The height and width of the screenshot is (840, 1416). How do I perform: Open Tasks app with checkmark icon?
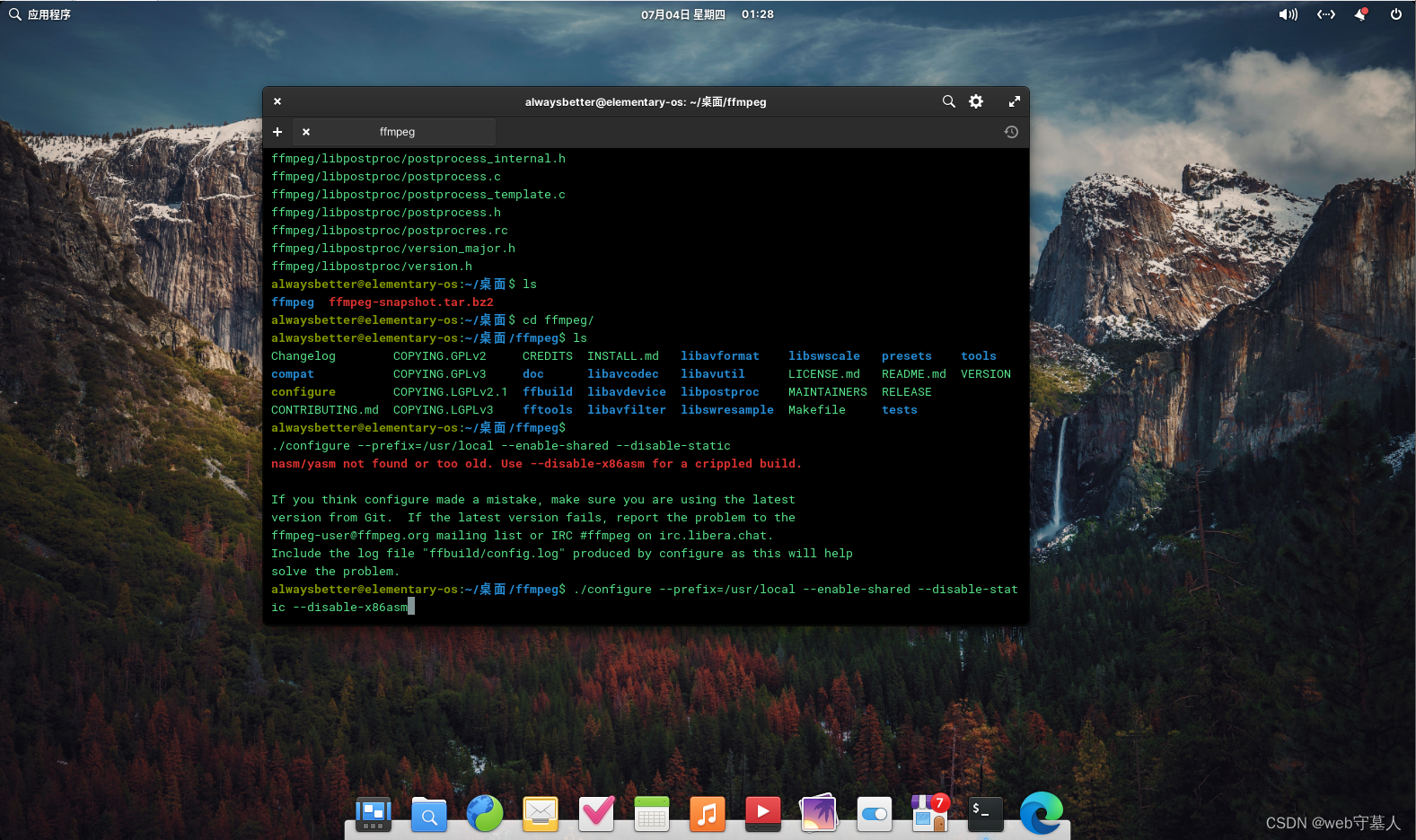[596, 814]
